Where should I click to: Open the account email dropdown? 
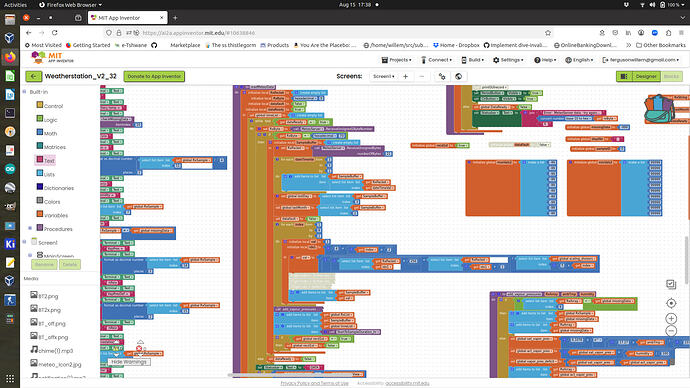pyautogui.click(x=640, y=60)
